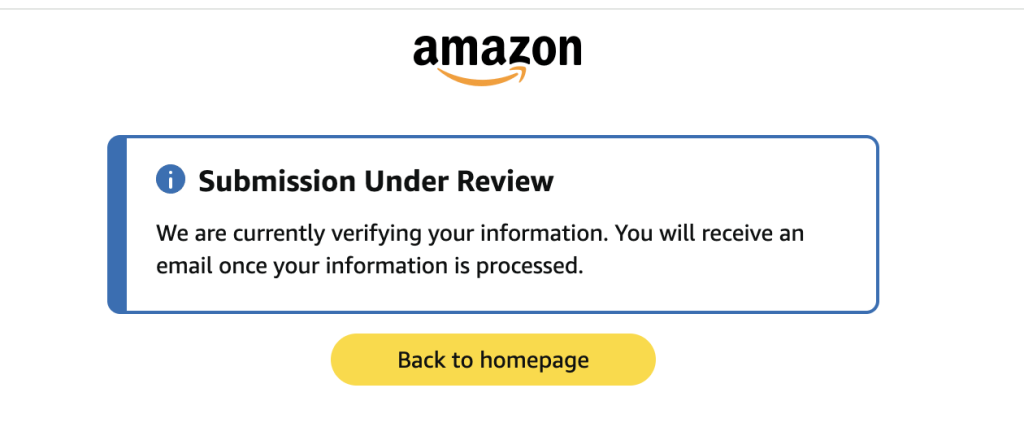
Task: Click the verification message paragraph
Action: (x=480, y=250)
